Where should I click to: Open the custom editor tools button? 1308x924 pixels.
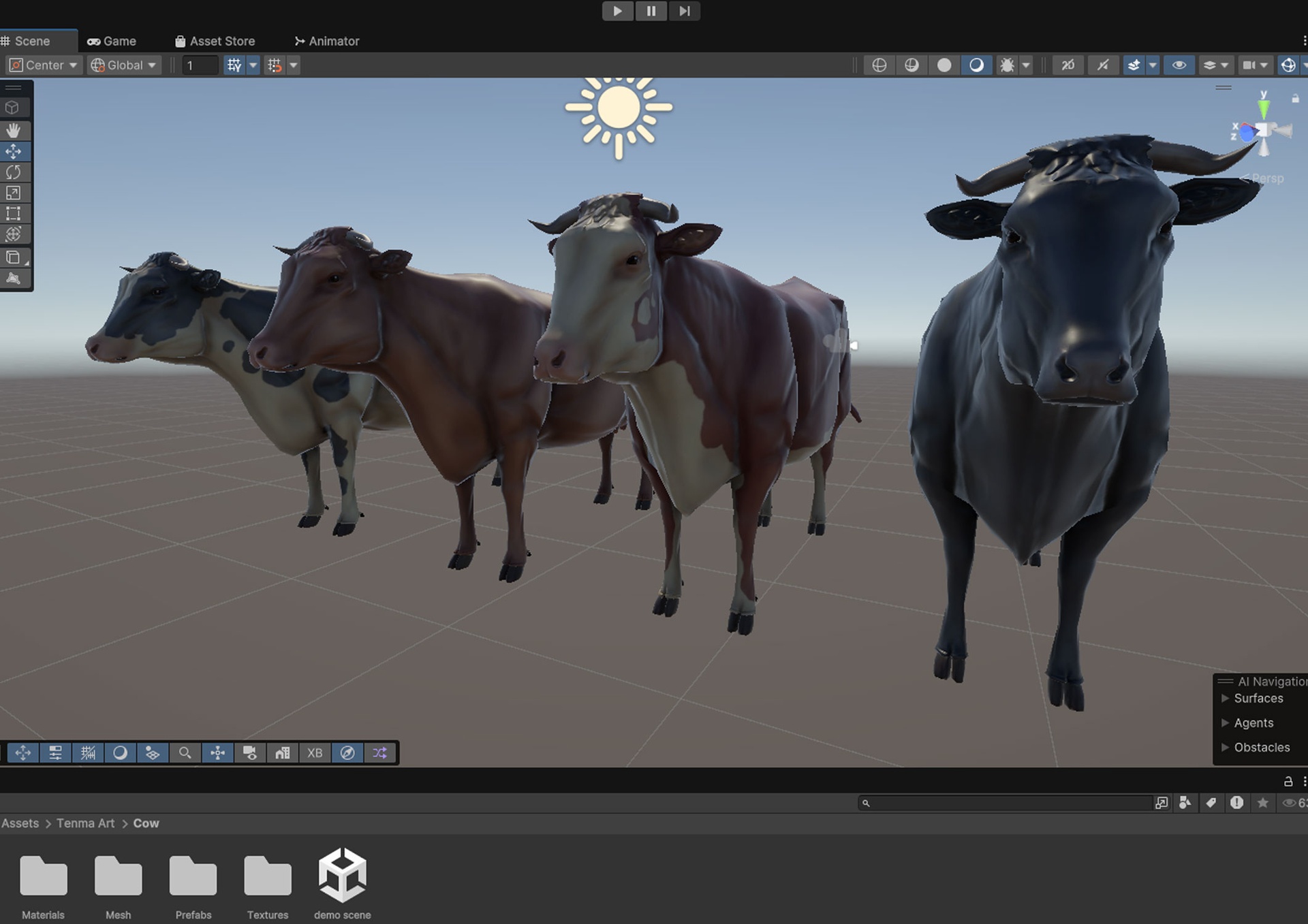click(x=14, y=257)
